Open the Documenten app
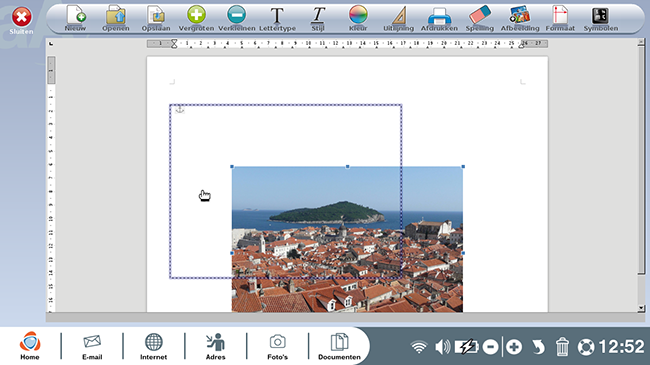 (339, 346)
